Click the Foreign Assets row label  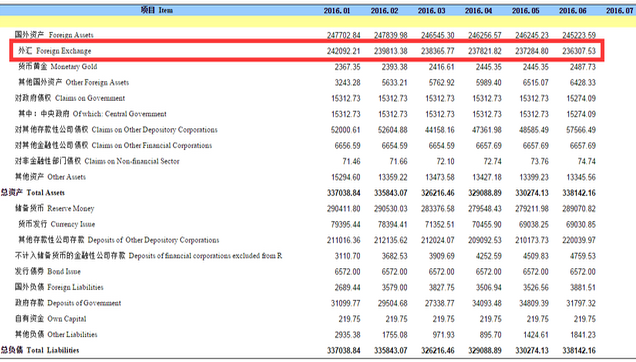pyautogui.click(x=54, y=35)
